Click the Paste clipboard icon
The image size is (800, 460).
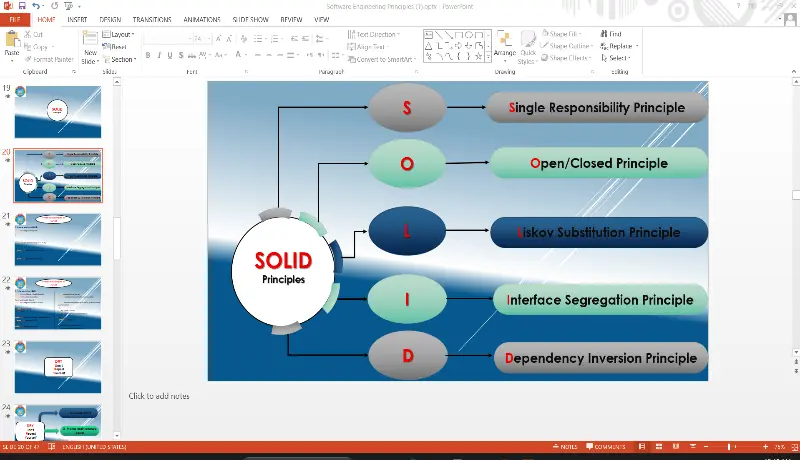(12, 39)
